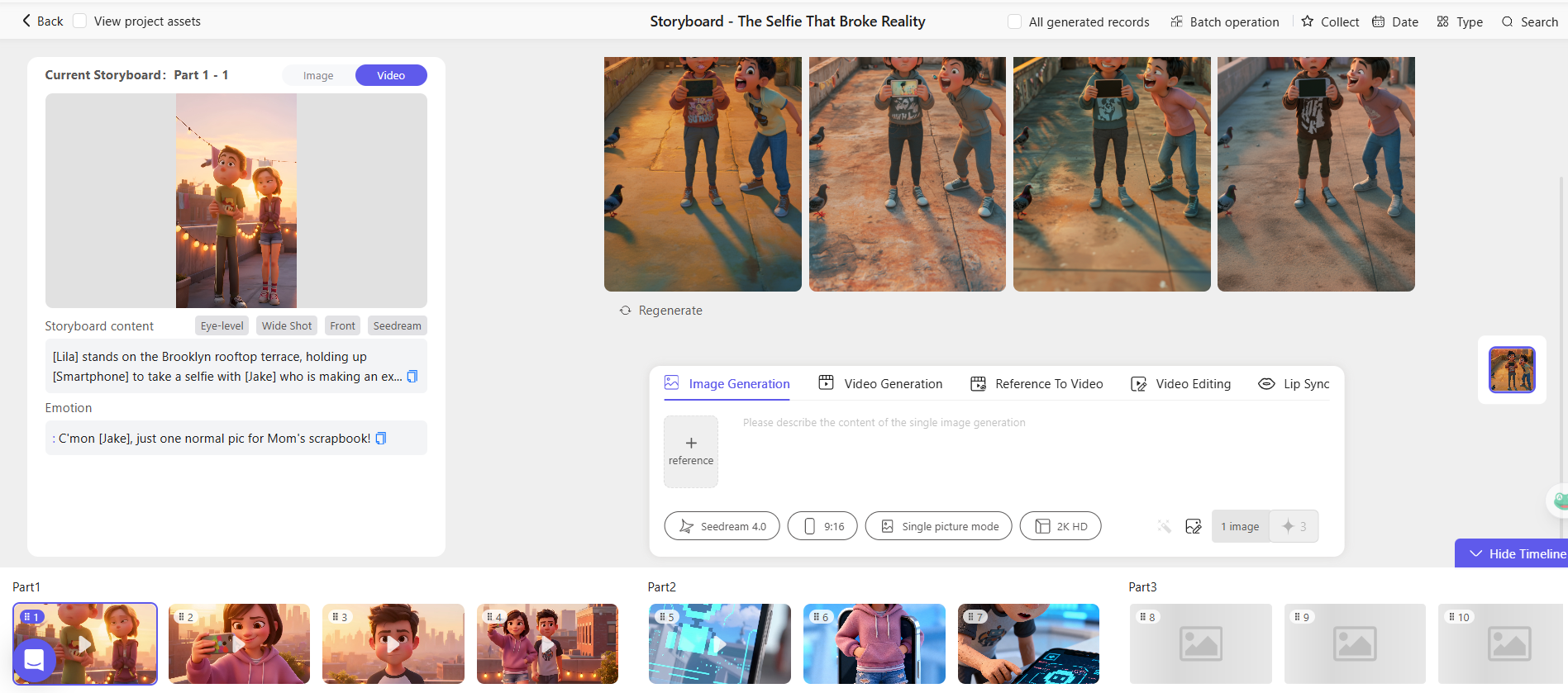Click the image edit icon beside 1 image
The height and width of the screenshot is (693, 1568).
pos(1193,526)
